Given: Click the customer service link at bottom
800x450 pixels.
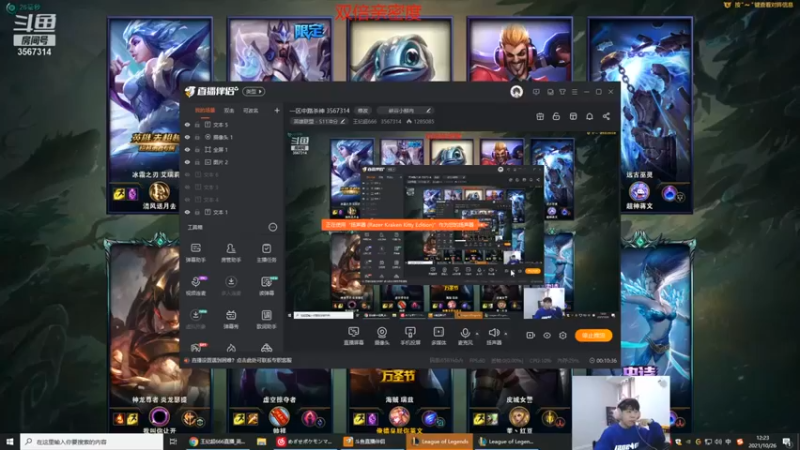Looking at the screenshot, I should pyautogui.click(x=241, y=360).
